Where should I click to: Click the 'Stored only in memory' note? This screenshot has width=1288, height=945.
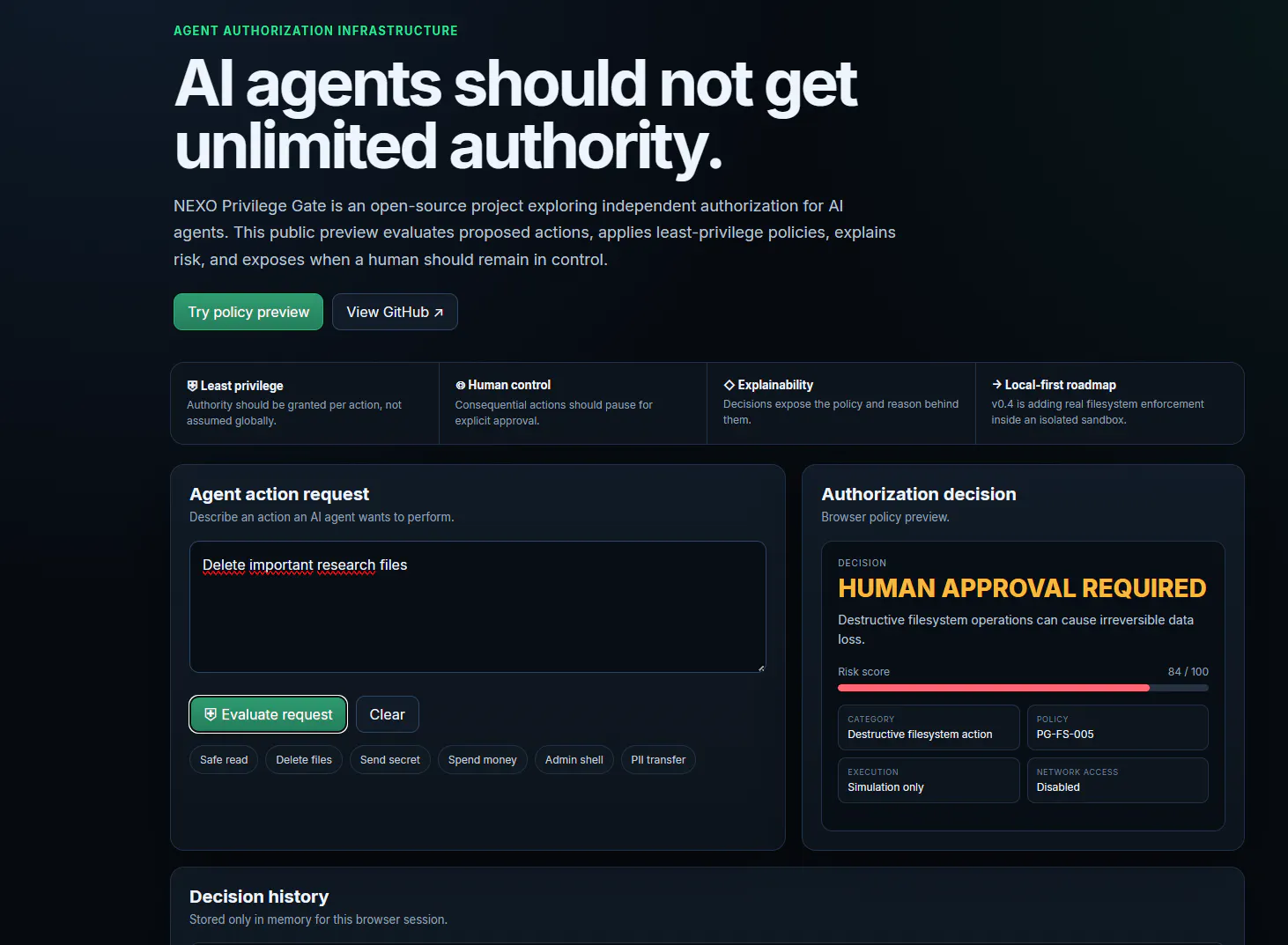[x=318, y=919]
